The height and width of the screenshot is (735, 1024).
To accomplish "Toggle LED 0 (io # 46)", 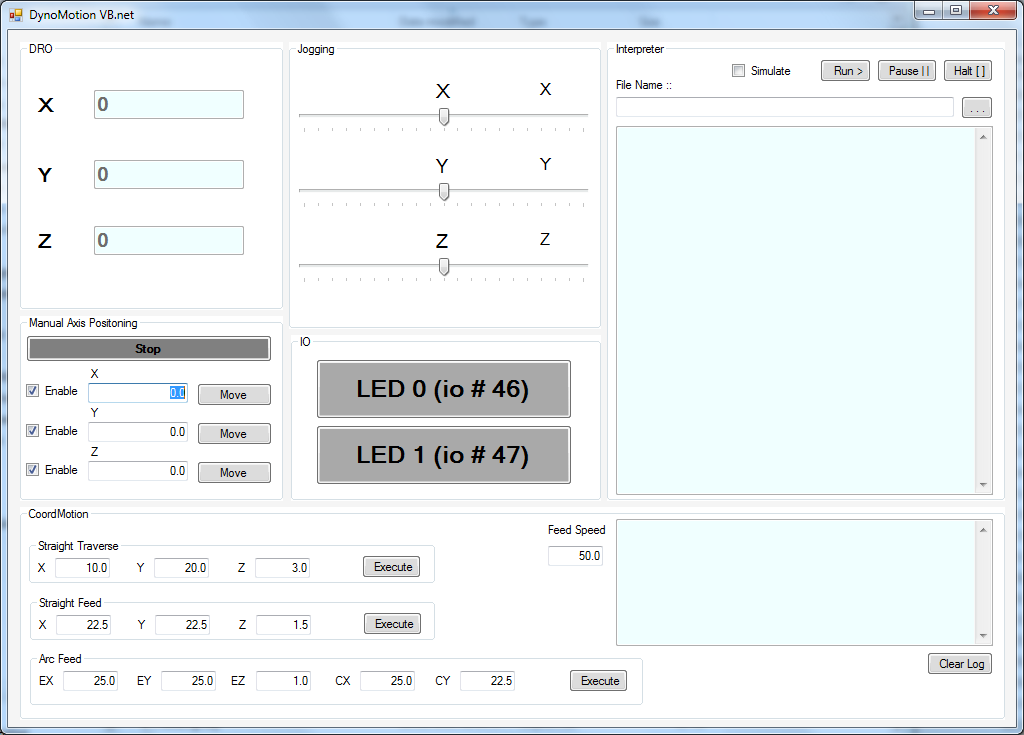I will (443, 389).
